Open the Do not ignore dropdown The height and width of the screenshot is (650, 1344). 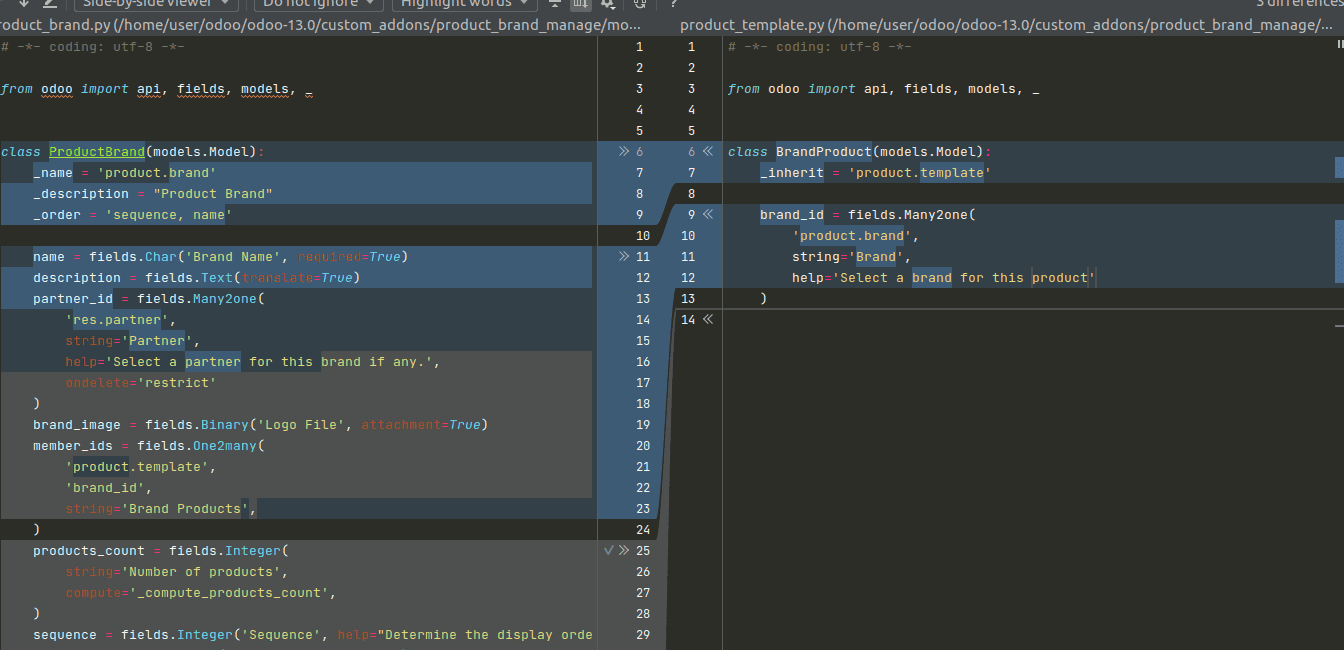click(x=318, y=4)
